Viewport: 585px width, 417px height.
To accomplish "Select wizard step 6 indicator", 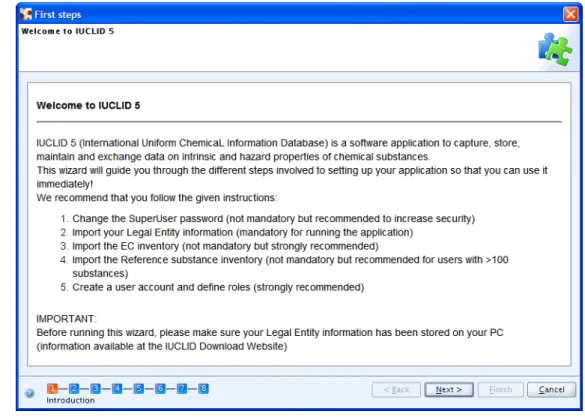I will point(160,389).
